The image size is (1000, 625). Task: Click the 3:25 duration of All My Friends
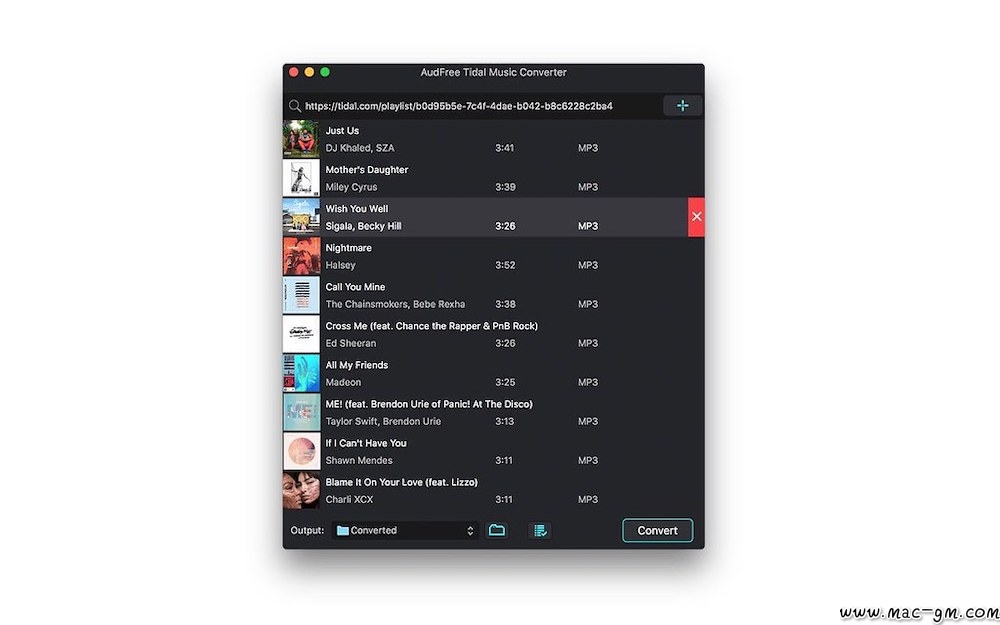(x=505, y=382)
